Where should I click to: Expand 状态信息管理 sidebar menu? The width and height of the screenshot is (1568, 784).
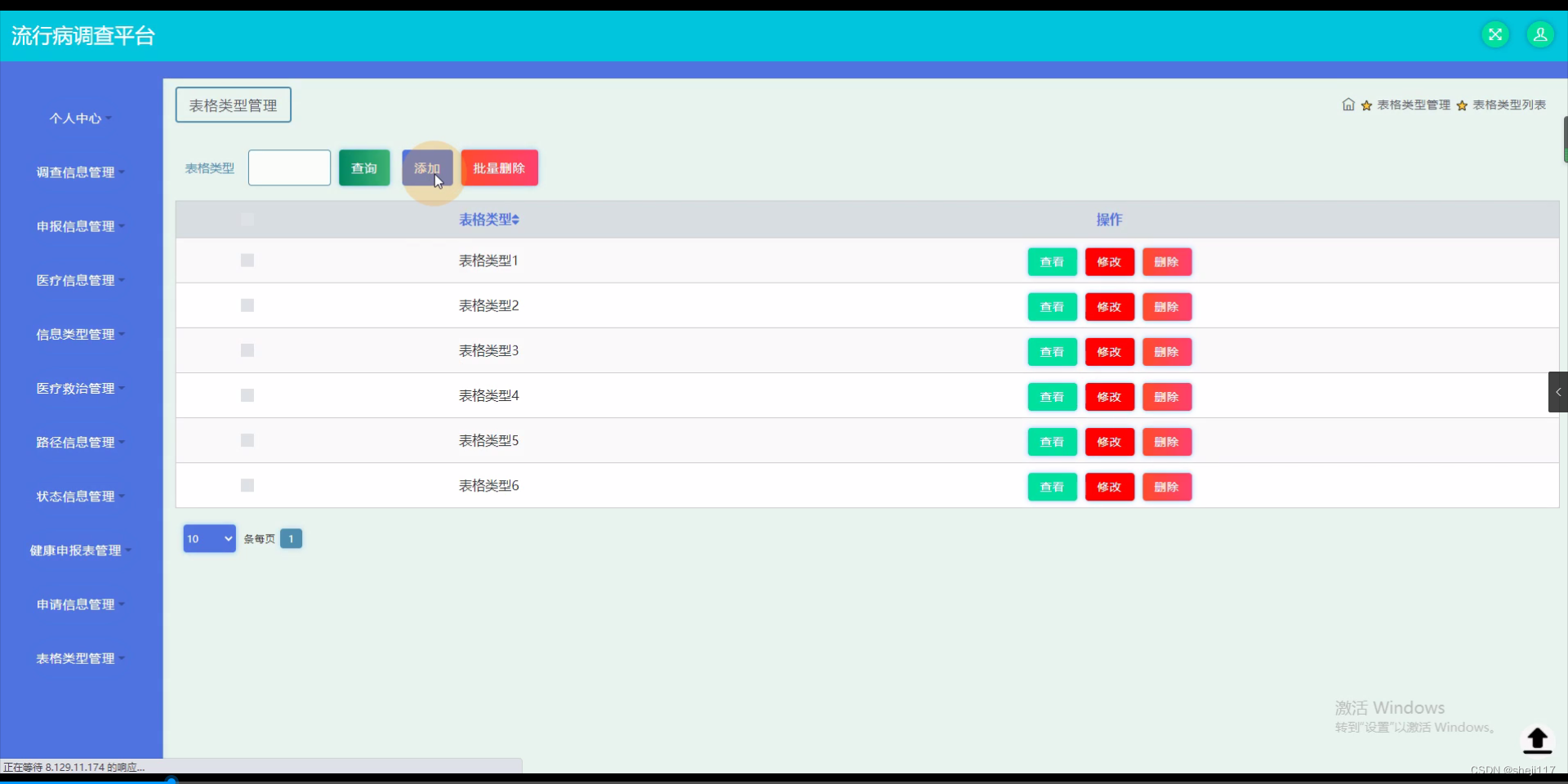80,496
